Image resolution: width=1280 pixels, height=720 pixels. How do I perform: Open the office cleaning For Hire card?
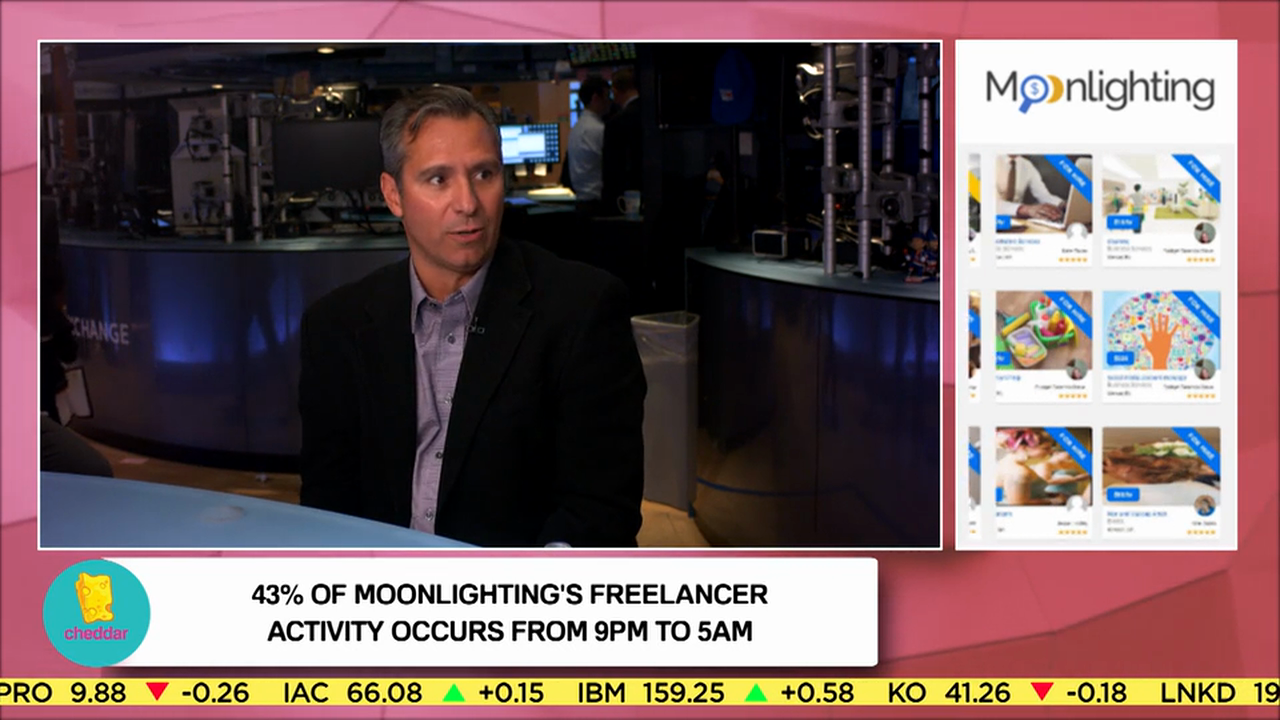(x=1161, y=209)
